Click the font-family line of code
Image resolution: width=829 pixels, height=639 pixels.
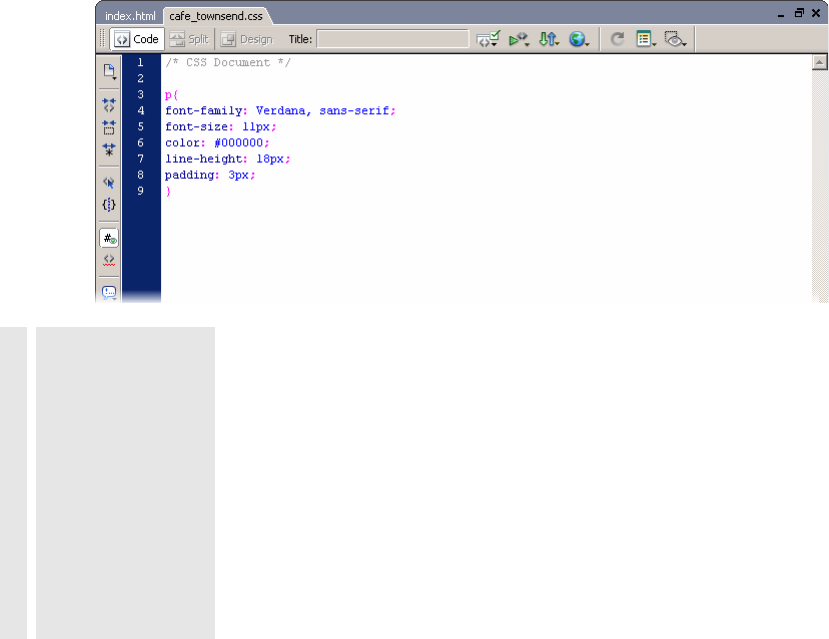point(280,110)
